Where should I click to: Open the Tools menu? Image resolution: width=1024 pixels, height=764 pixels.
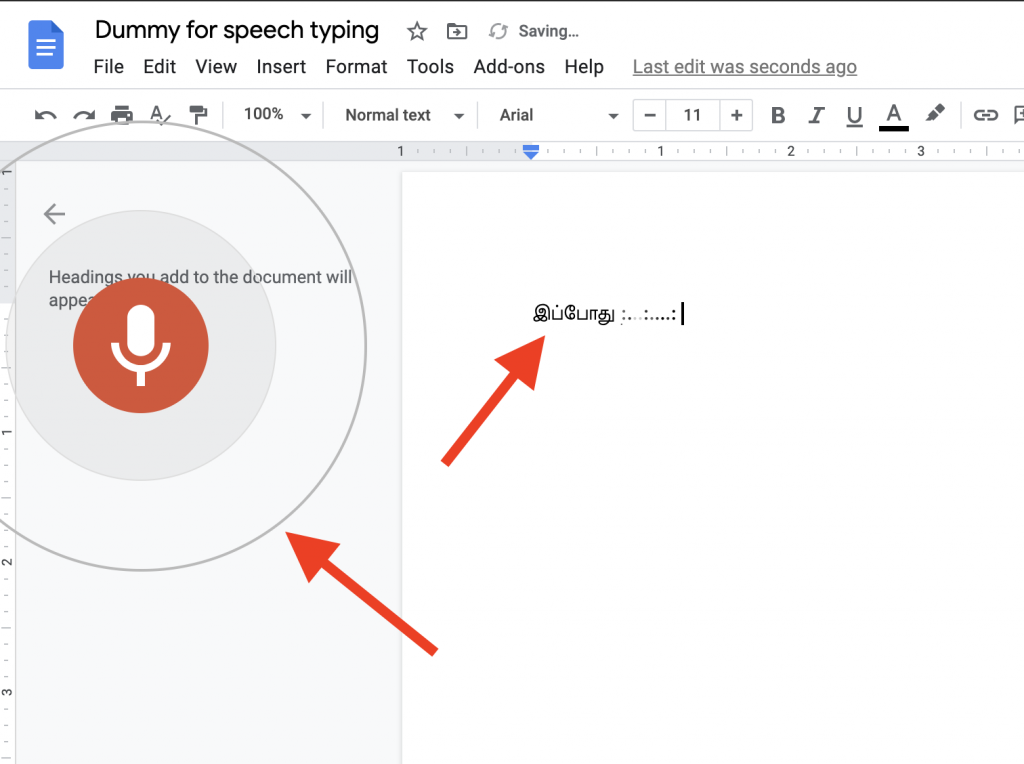point(430,67)
